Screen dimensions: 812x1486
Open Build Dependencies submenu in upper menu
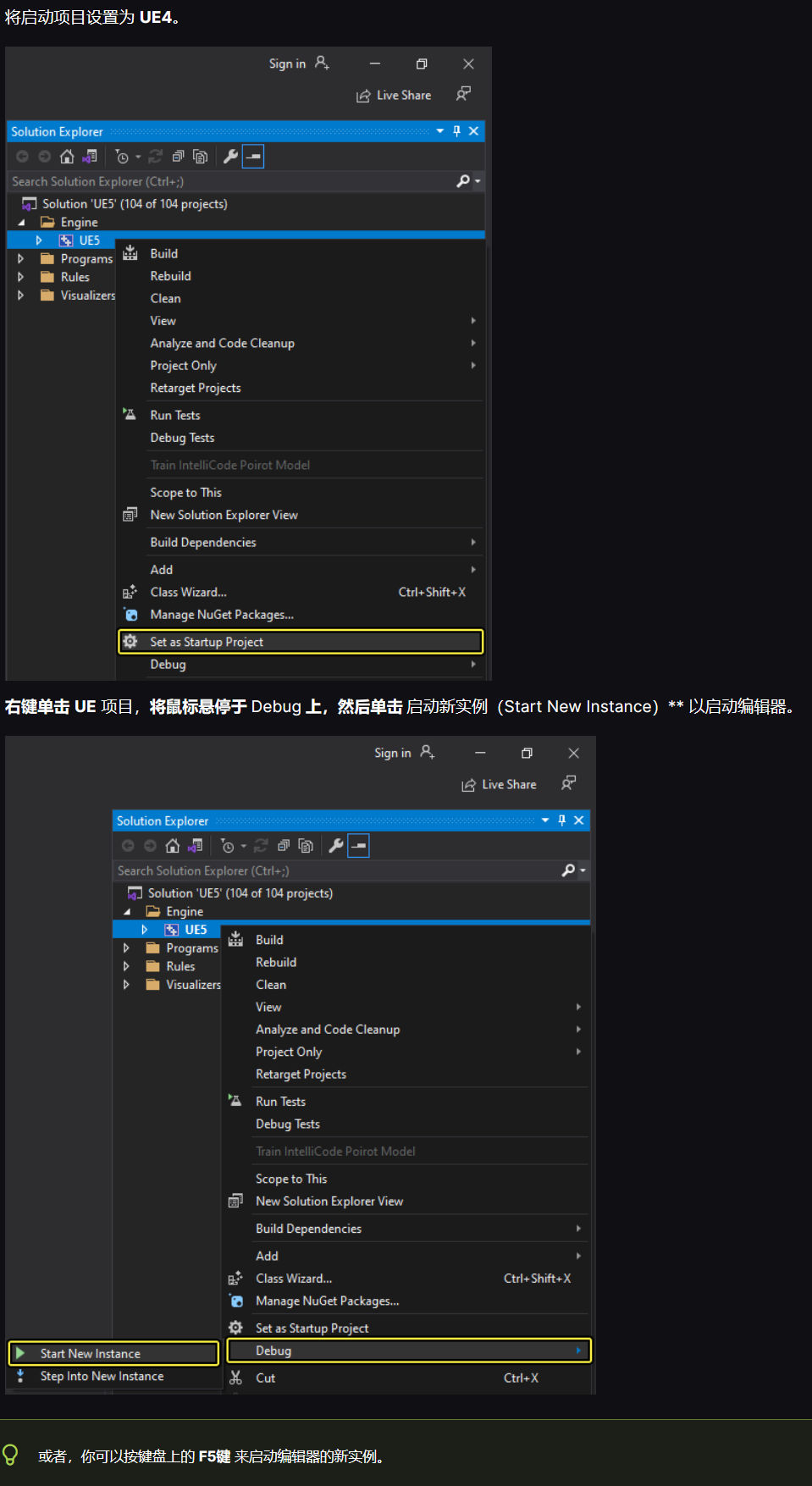(301, 542)
